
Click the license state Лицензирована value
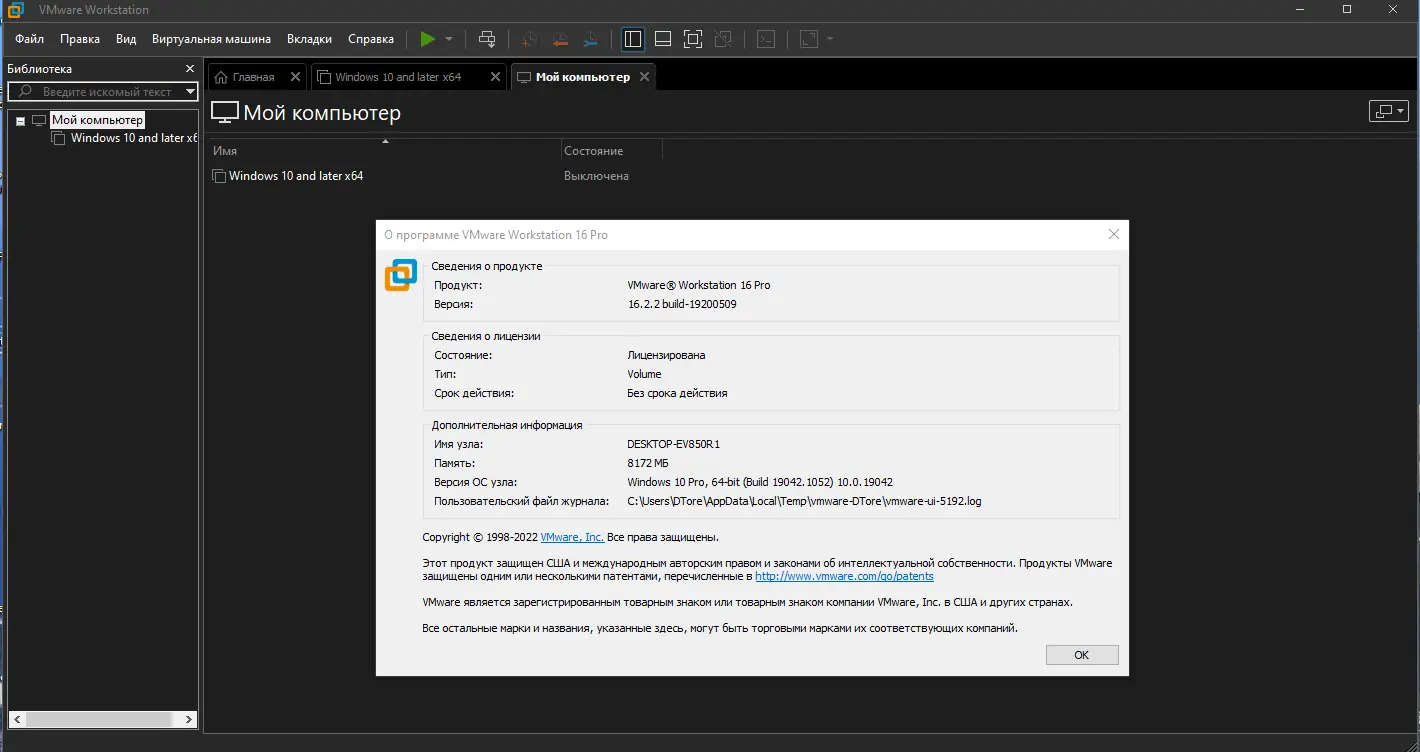(x=666, y=355)
